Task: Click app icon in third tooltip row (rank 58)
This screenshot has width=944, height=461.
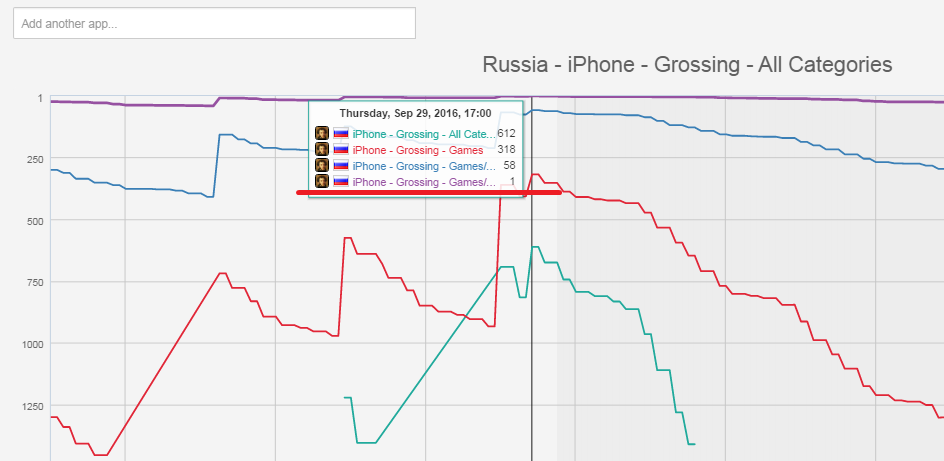Action: [322, 165]
